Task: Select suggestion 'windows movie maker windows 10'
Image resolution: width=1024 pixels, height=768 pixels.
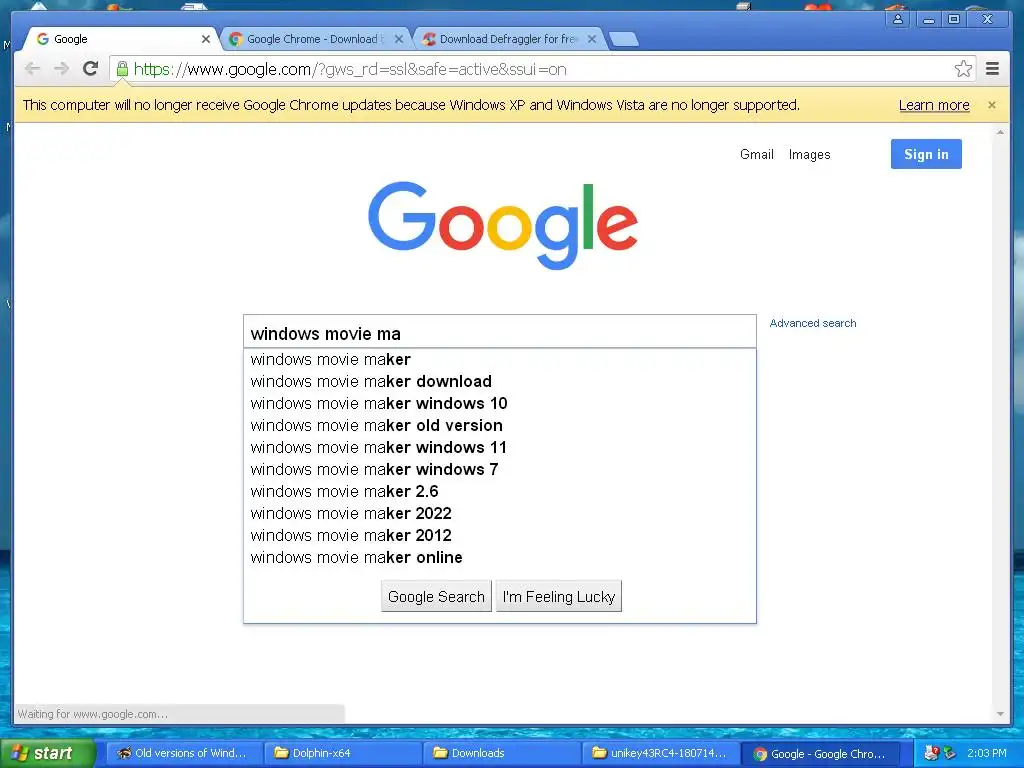Action: 500,404
